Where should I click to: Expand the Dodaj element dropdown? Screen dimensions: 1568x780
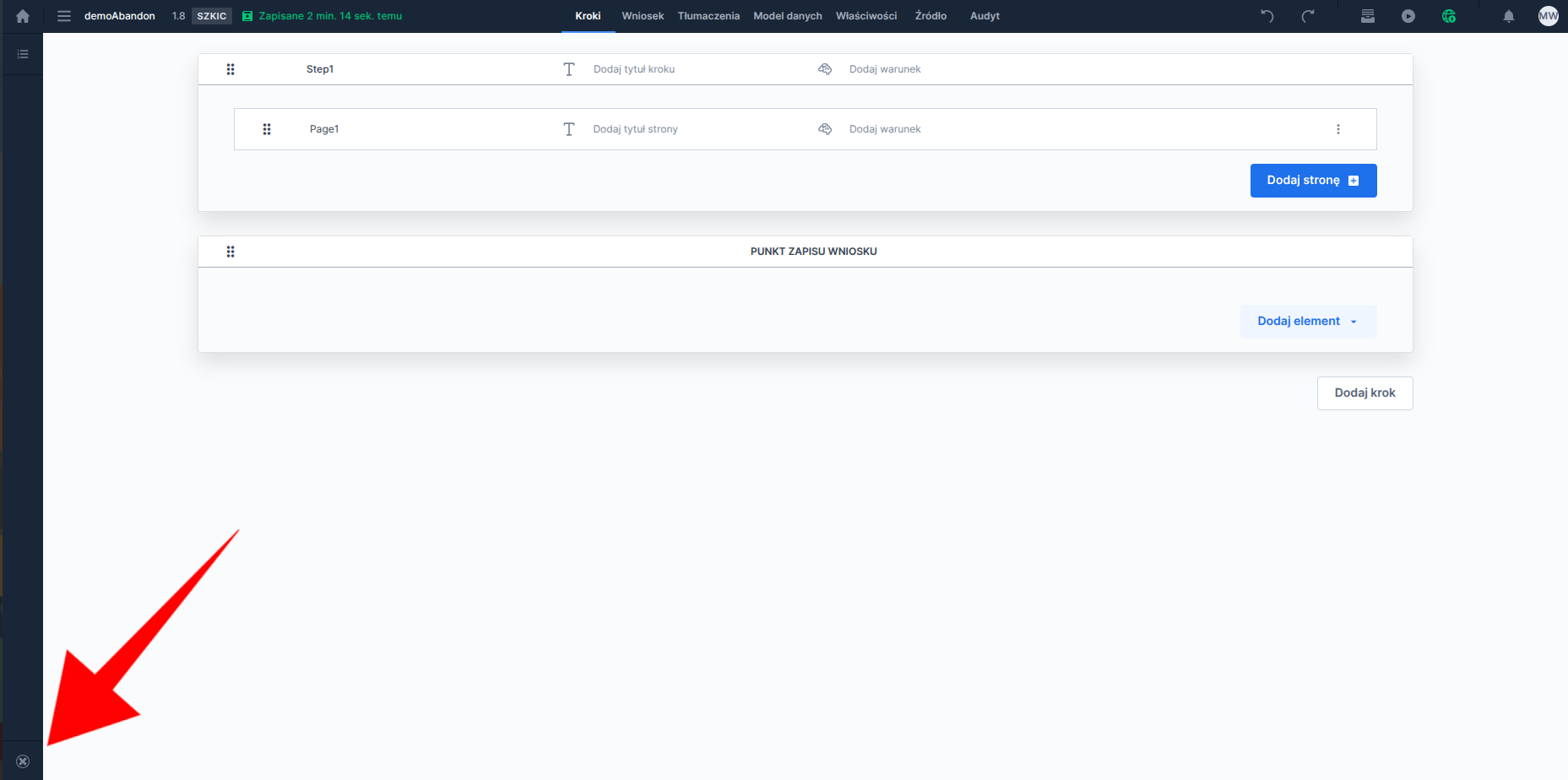click(x=1308, y=322)
